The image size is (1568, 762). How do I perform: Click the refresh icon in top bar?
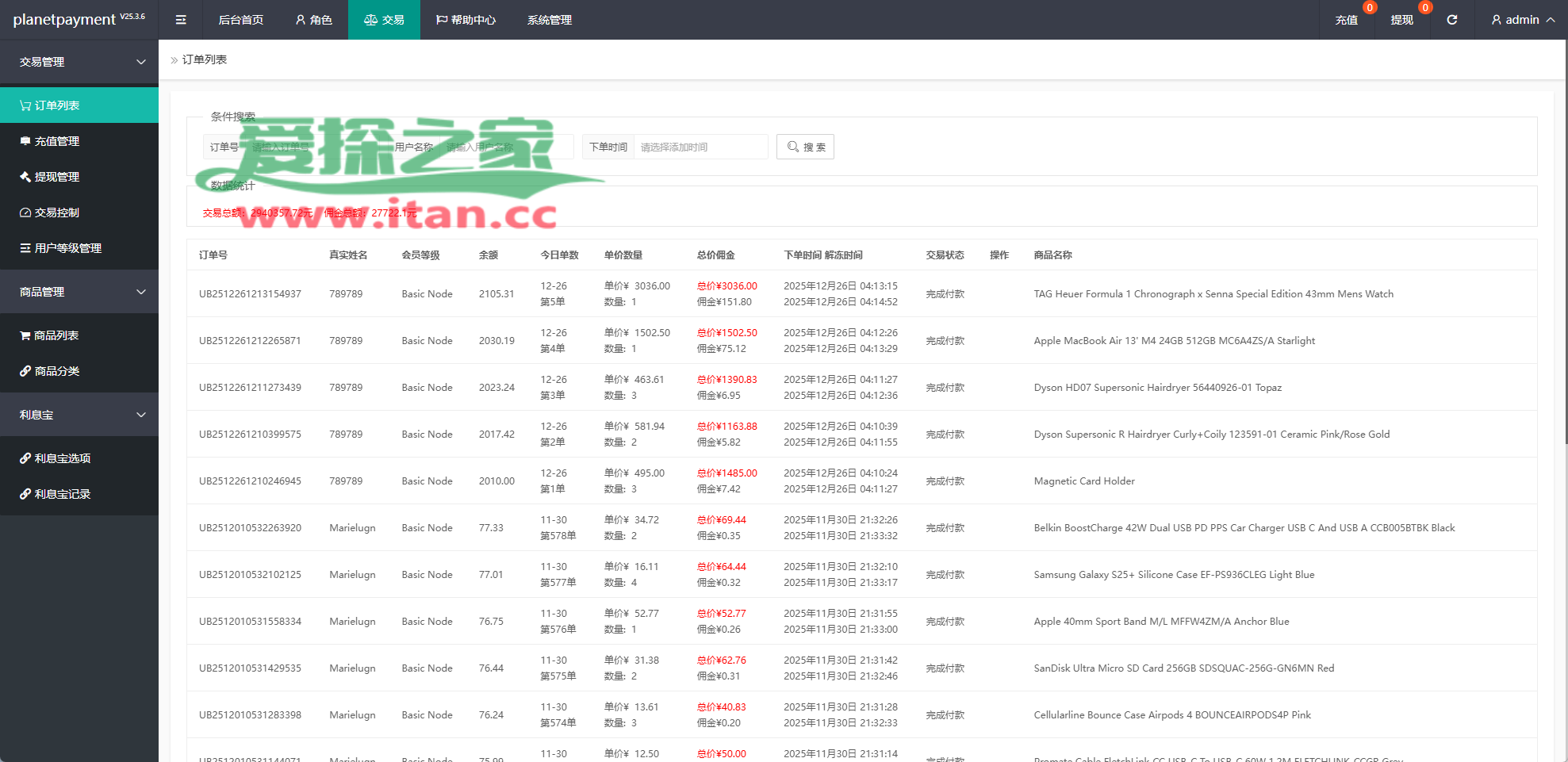(x=1451, y=20)
